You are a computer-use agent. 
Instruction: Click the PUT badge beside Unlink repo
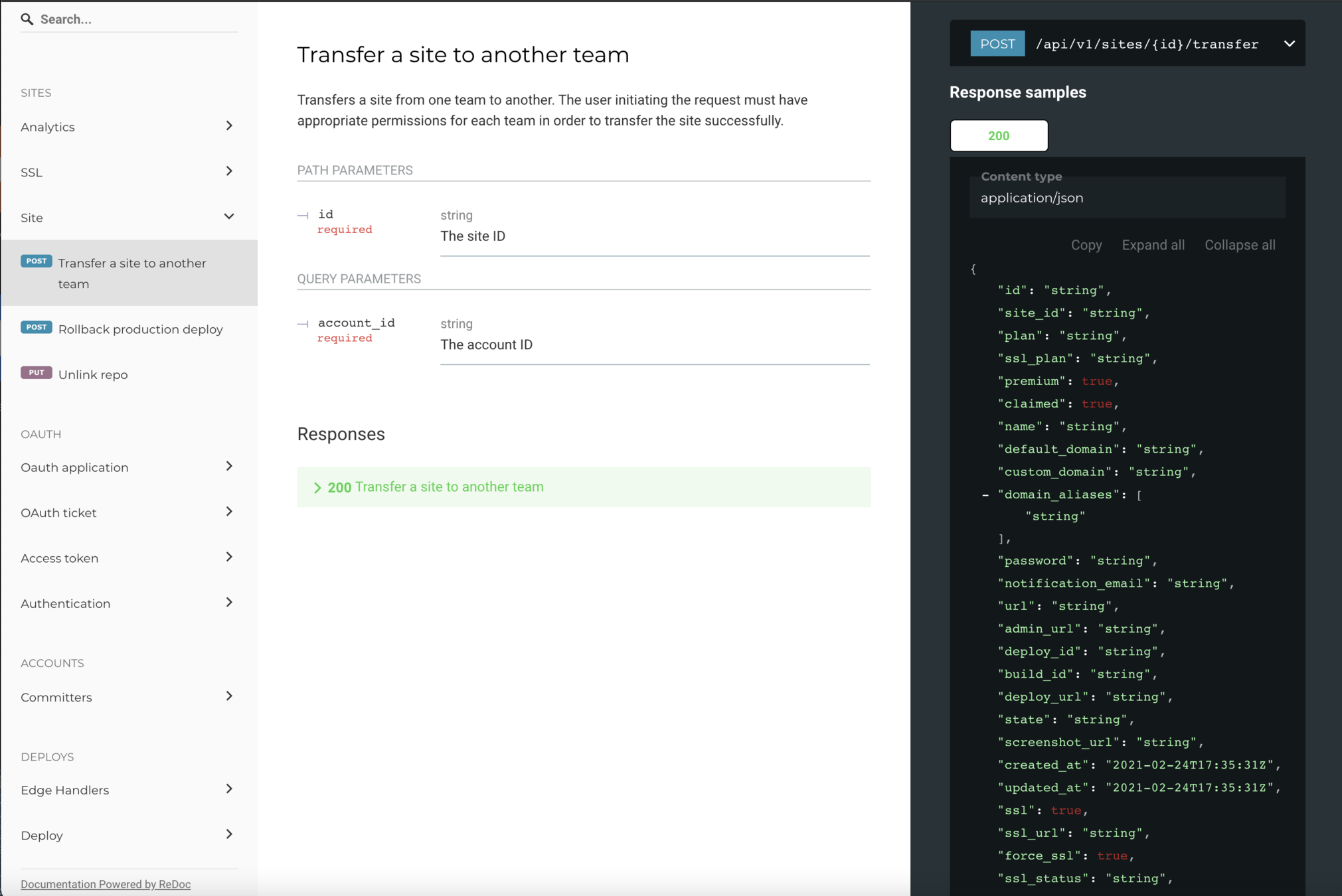click(x=37, y=373)
